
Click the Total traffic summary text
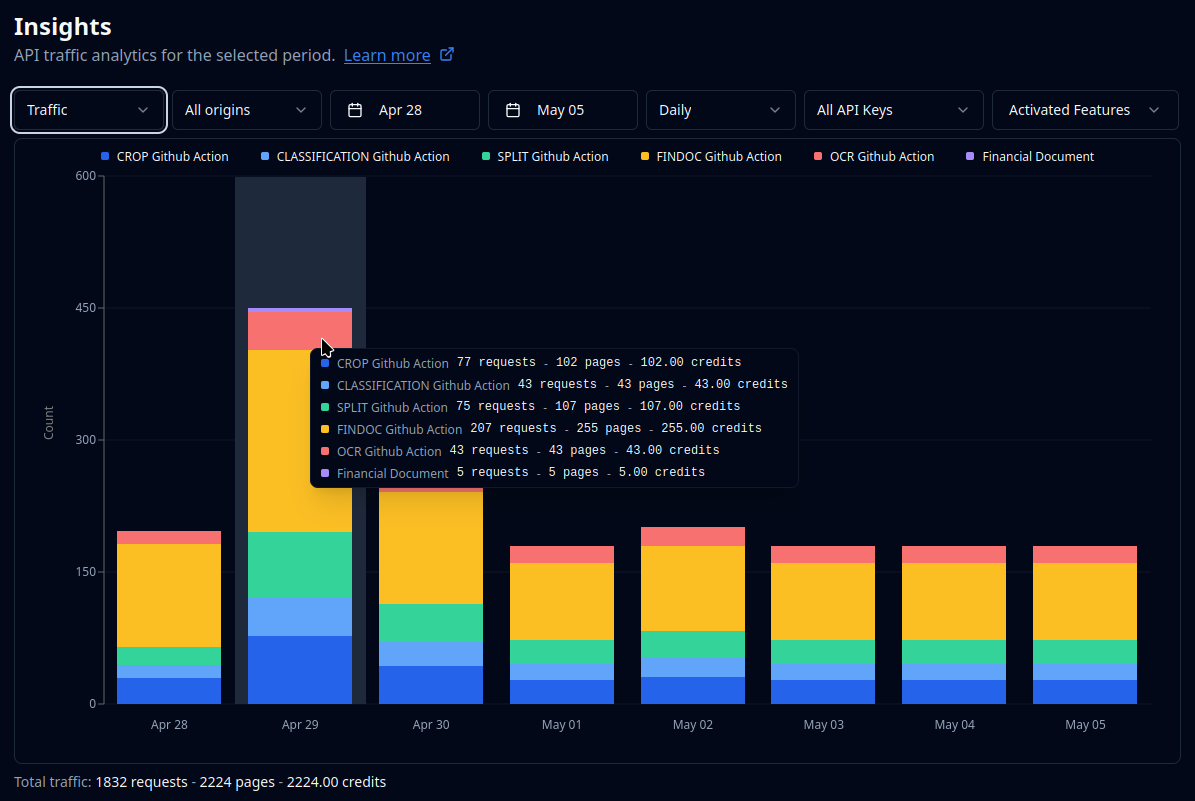[x=200, y=782]
